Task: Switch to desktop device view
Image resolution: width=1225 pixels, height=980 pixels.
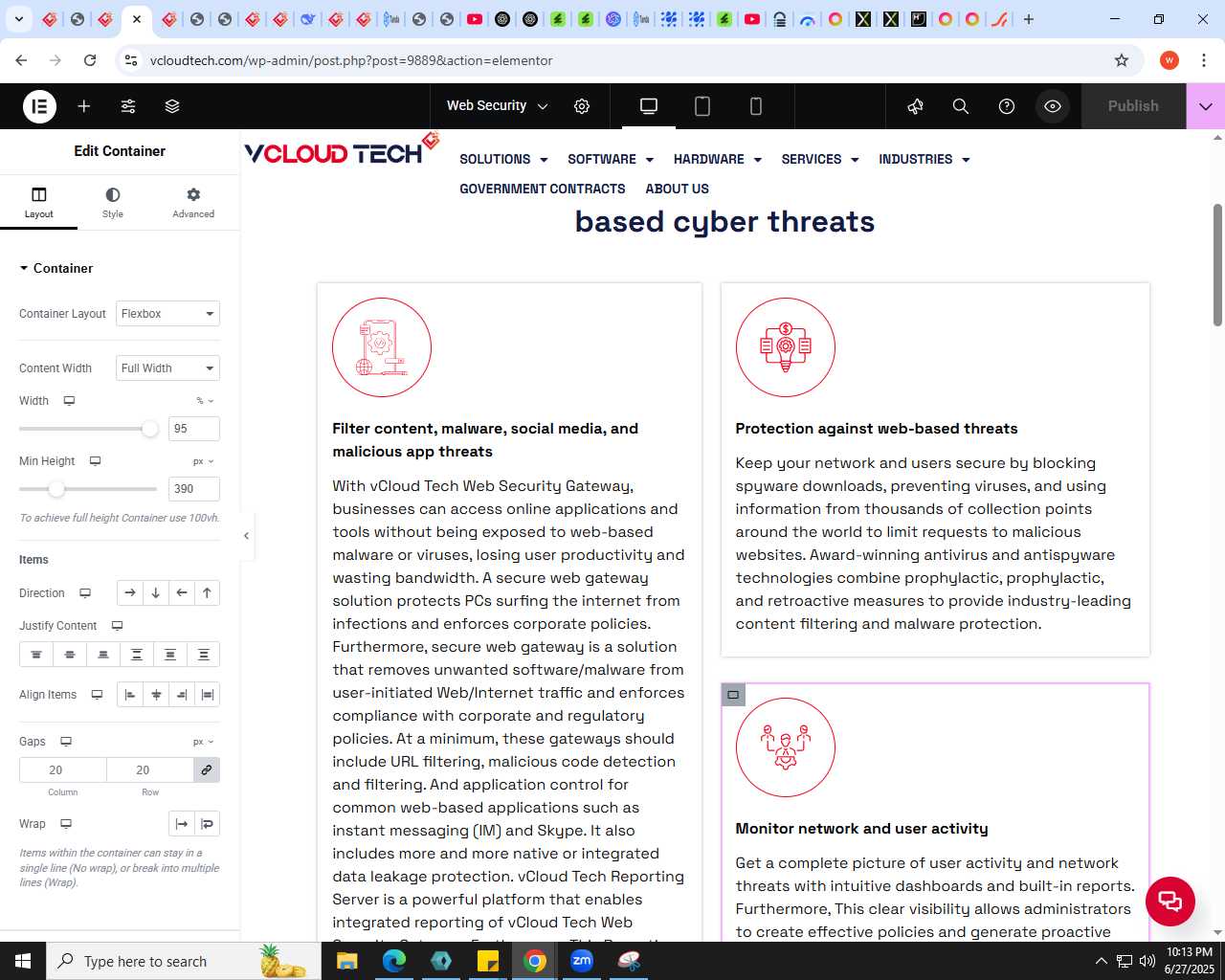Action: [x=649, y=106]
